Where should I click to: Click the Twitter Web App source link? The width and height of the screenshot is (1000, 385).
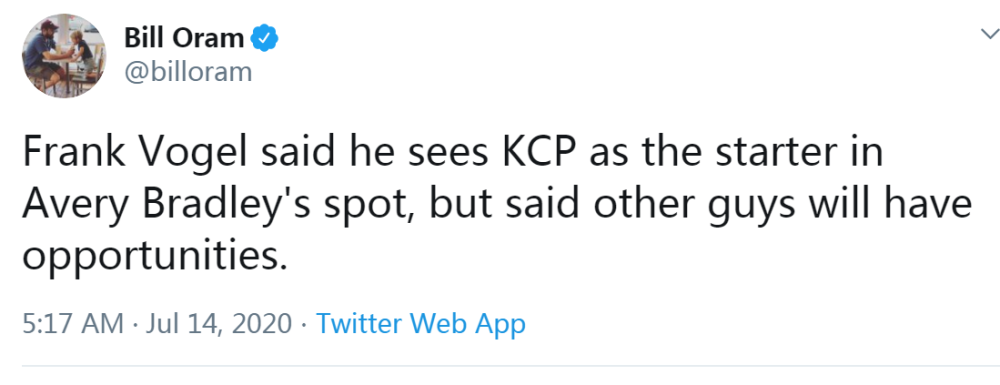(x=421, y=324)
